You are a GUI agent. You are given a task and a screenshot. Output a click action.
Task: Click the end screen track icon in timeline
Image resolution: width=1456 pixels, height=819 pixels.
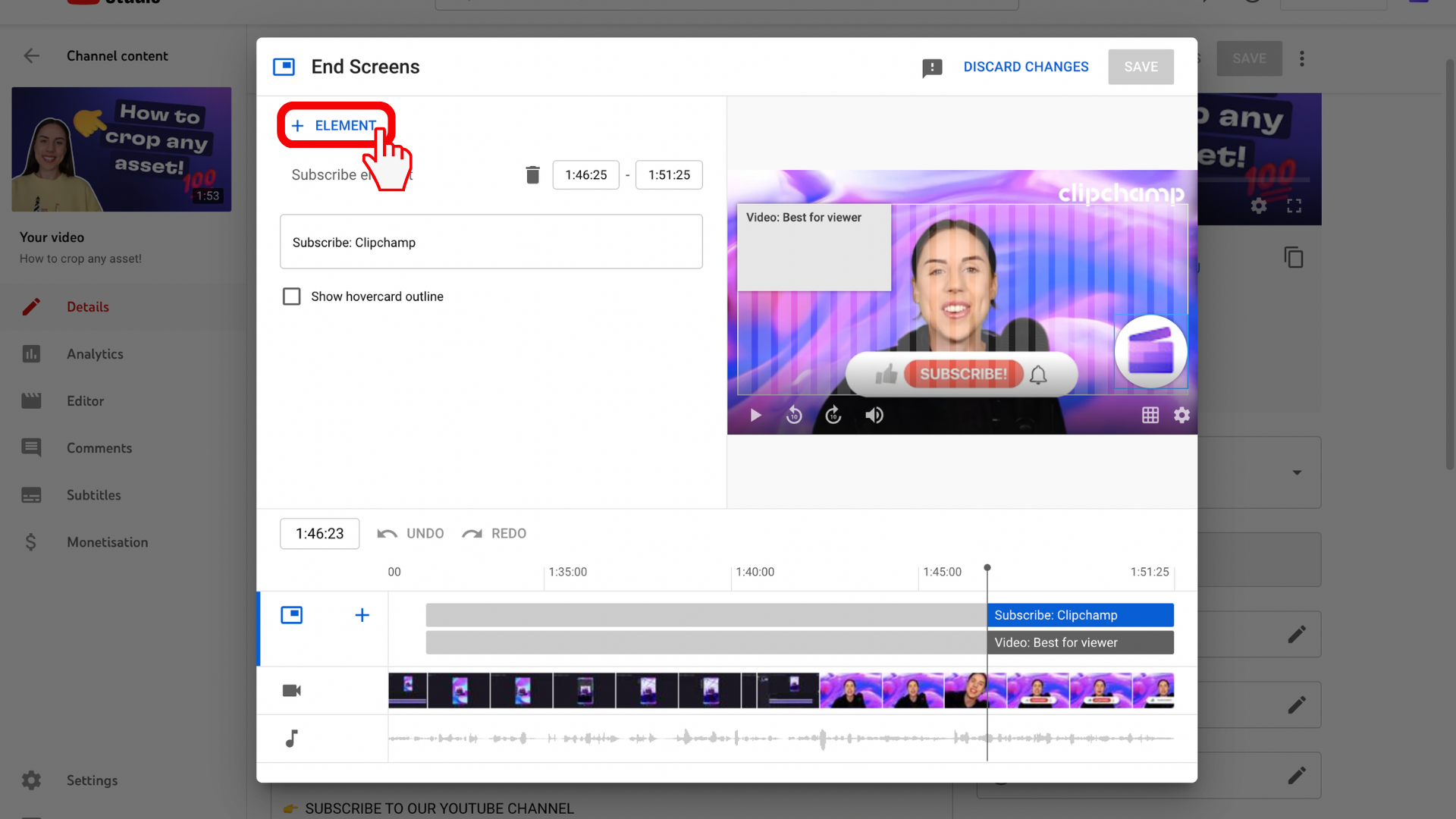[292, 615]
